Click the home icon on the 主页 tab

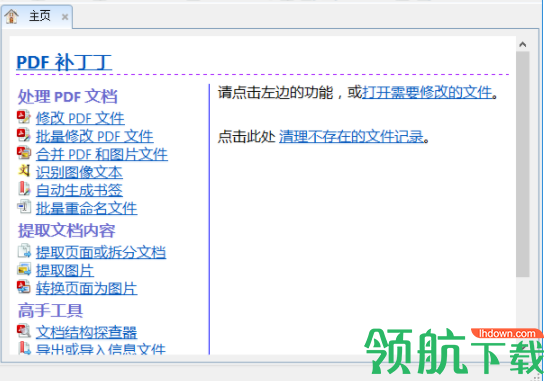[11, 16]
